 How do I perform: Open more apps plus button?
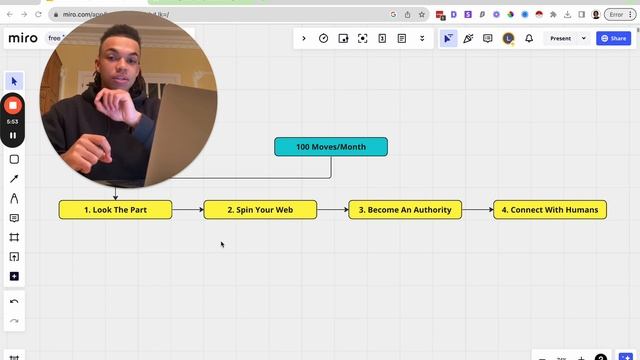pyautogui.click(x=14, y=276)
